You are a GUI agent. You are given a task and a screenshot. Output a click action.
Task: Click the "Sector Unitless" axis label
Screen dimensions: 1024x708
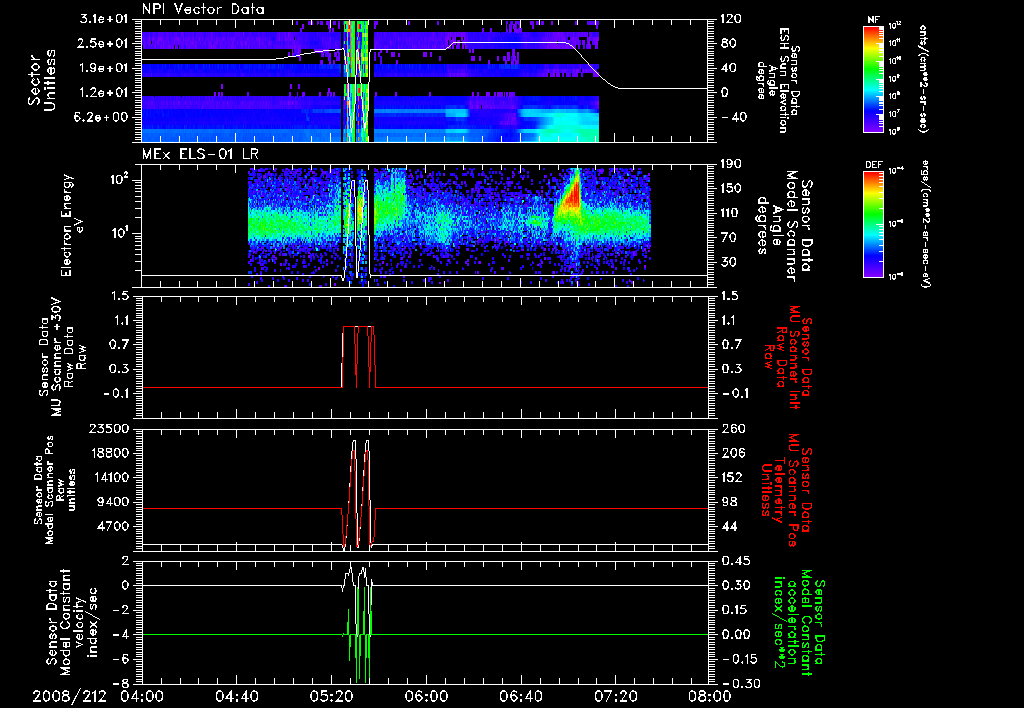pyautogui.click(x=42, y=80)
